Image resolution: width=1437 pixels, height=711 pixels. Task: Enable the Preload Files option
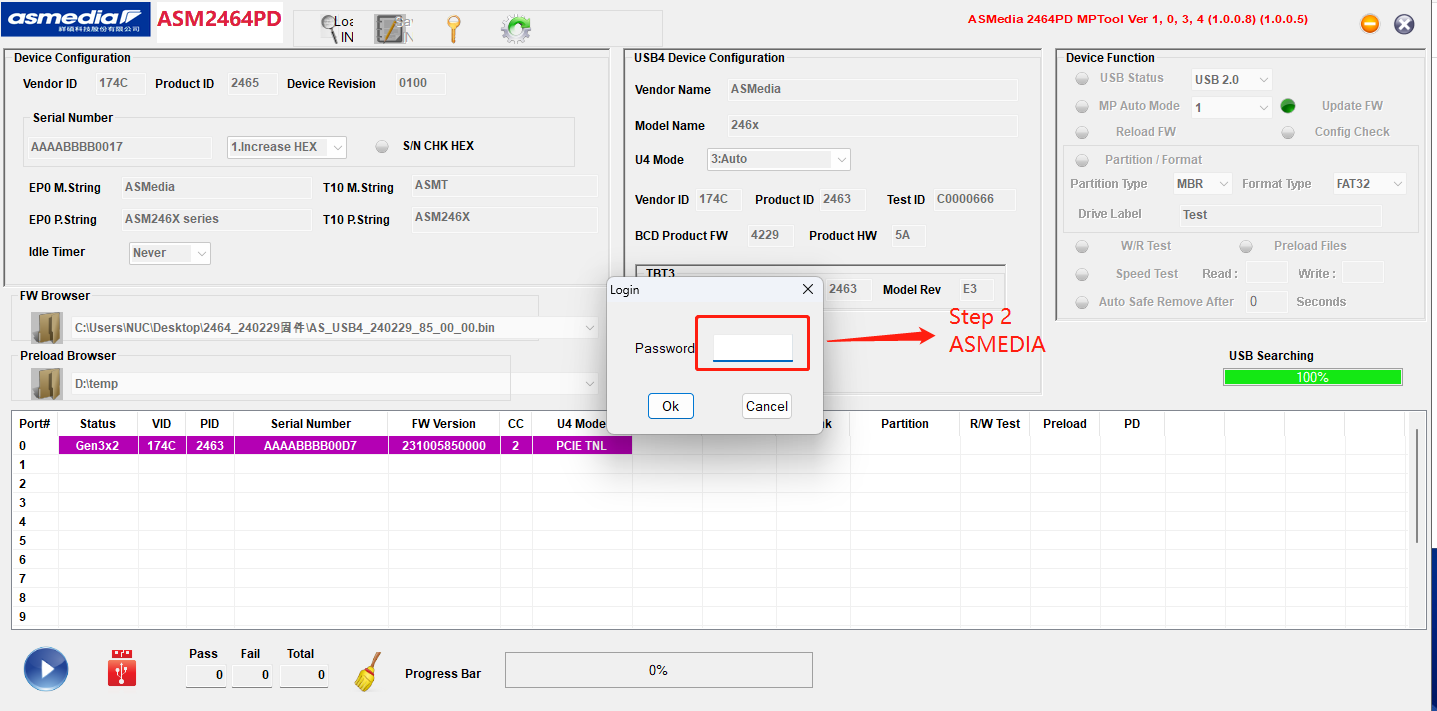pos(1246,246)
